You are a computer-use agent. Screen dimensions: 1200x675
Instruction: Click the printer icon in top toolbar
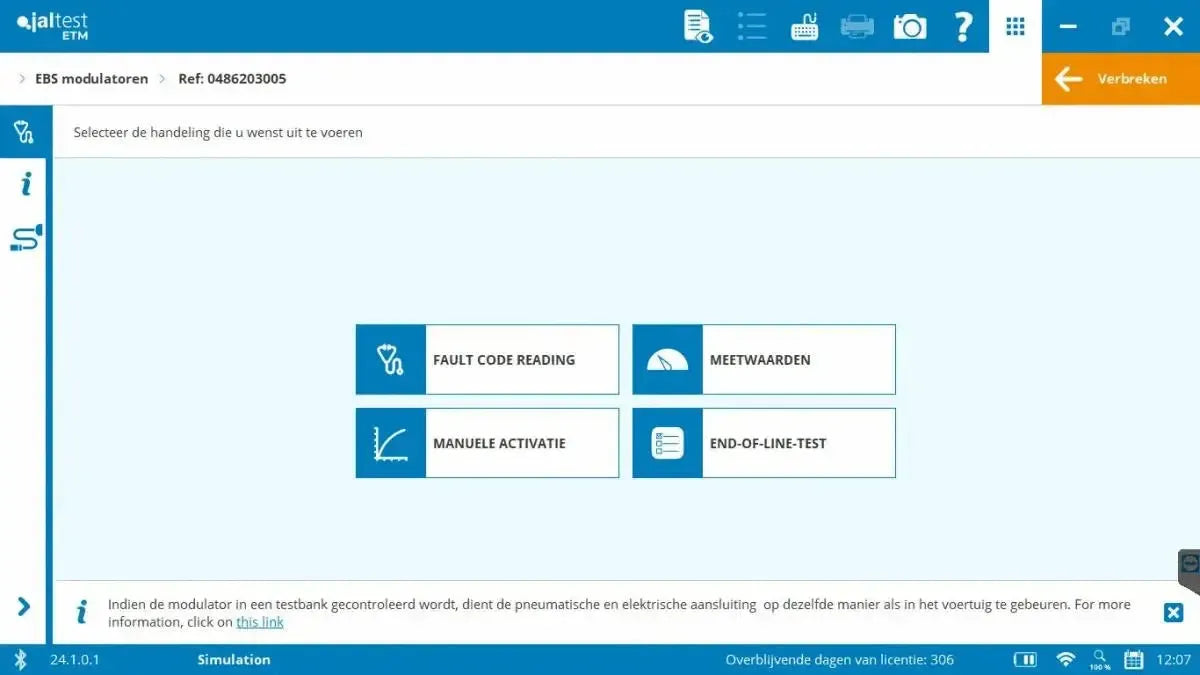click(857, 27)
